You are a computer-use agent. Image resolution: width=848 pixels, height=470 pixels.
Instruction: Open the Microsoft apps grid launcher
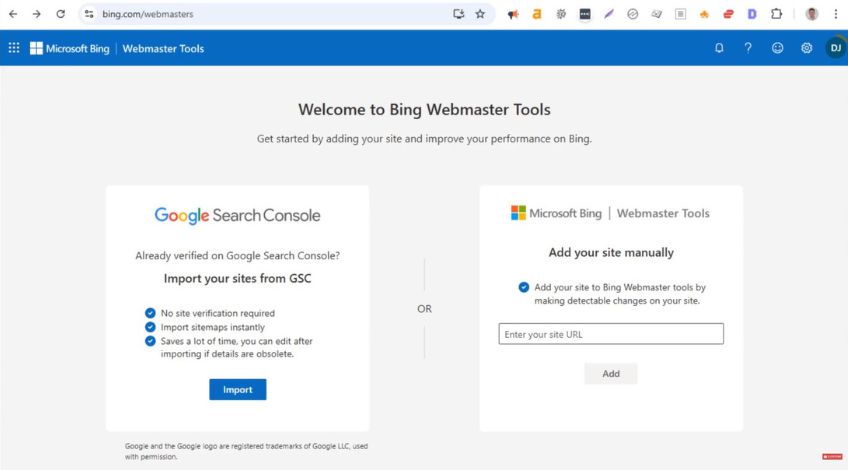point(14,48)
